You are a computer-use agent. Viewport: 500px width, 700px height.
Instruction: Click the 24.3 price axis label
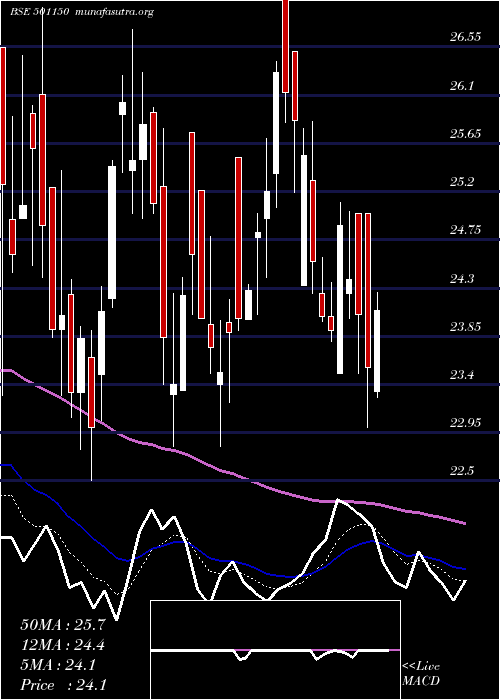[461, 279]
